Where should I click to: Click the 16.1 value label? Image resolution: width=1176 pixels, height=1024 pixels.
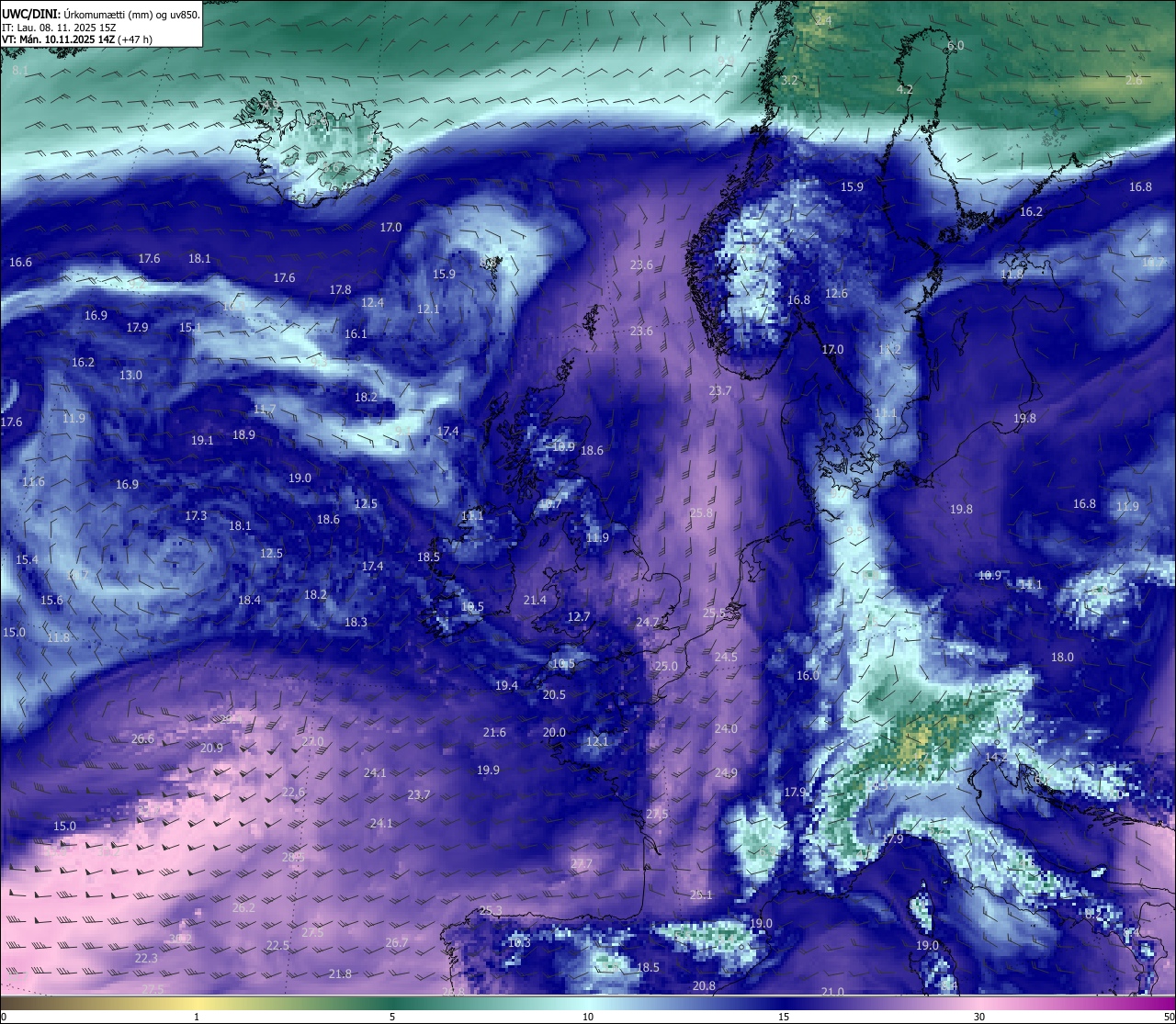pyautogui.click(x=356, y=333)
